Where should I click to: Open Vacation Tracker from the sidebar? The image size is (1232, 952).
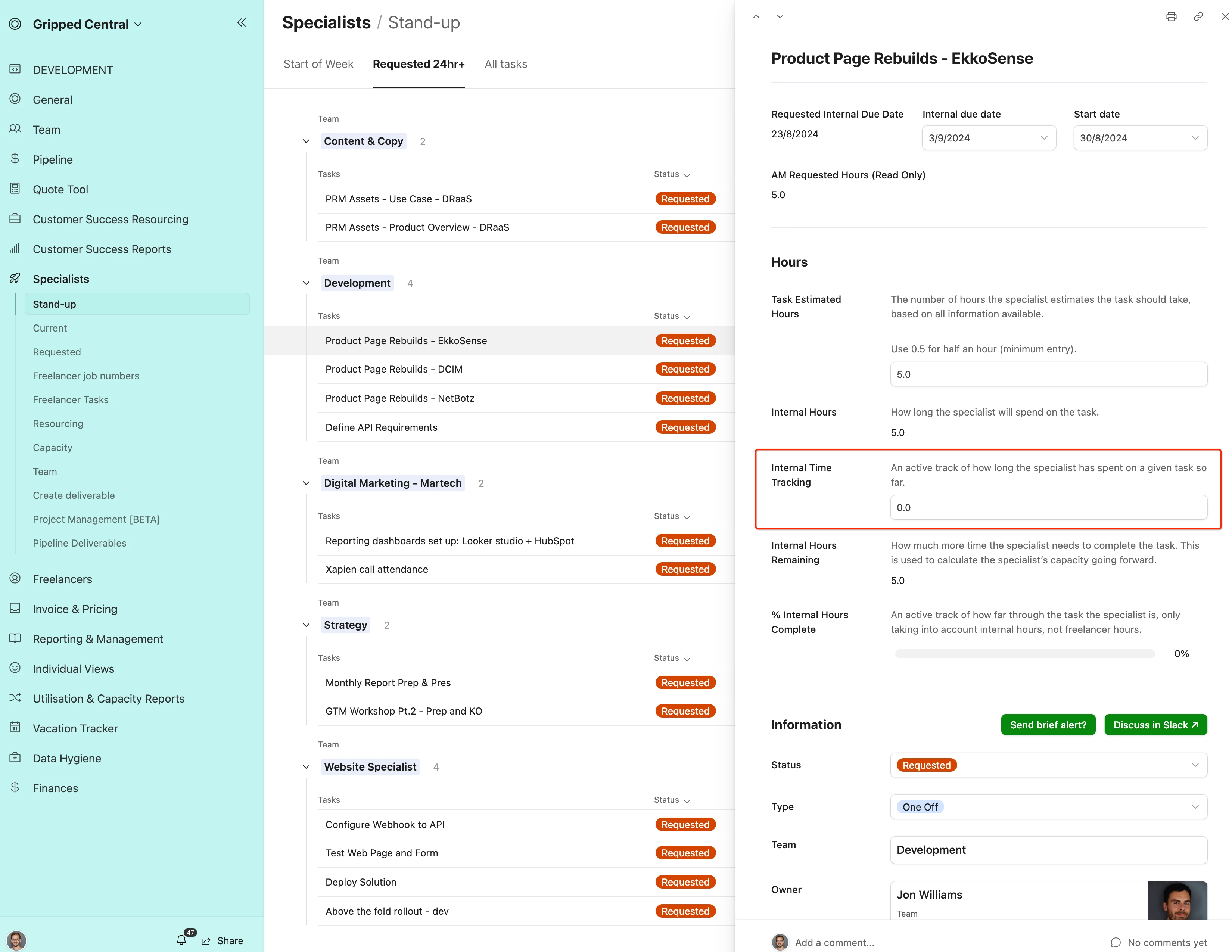point(75,728)
